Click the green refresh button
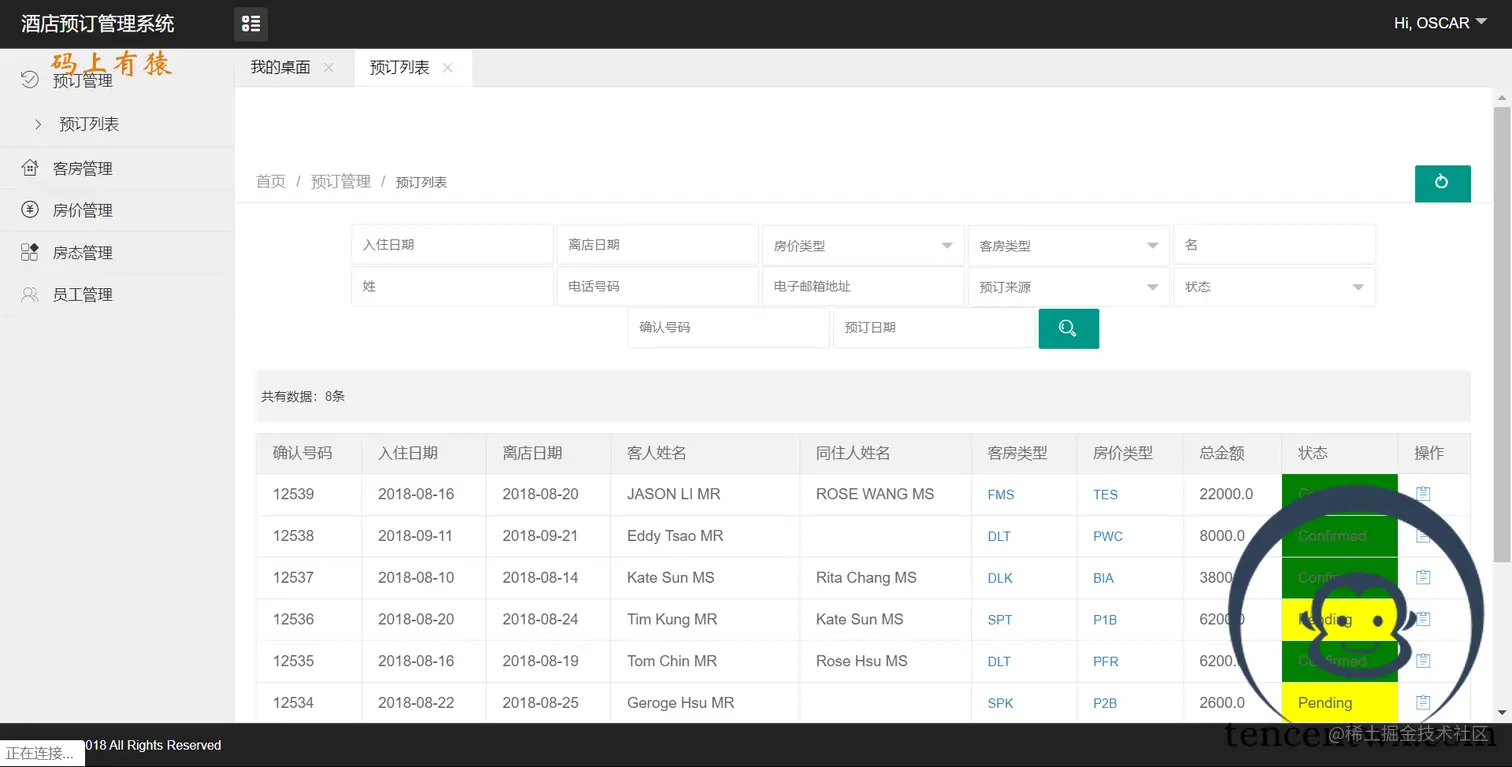The width and height of the screenshot is (1512, 767). 1442,183
